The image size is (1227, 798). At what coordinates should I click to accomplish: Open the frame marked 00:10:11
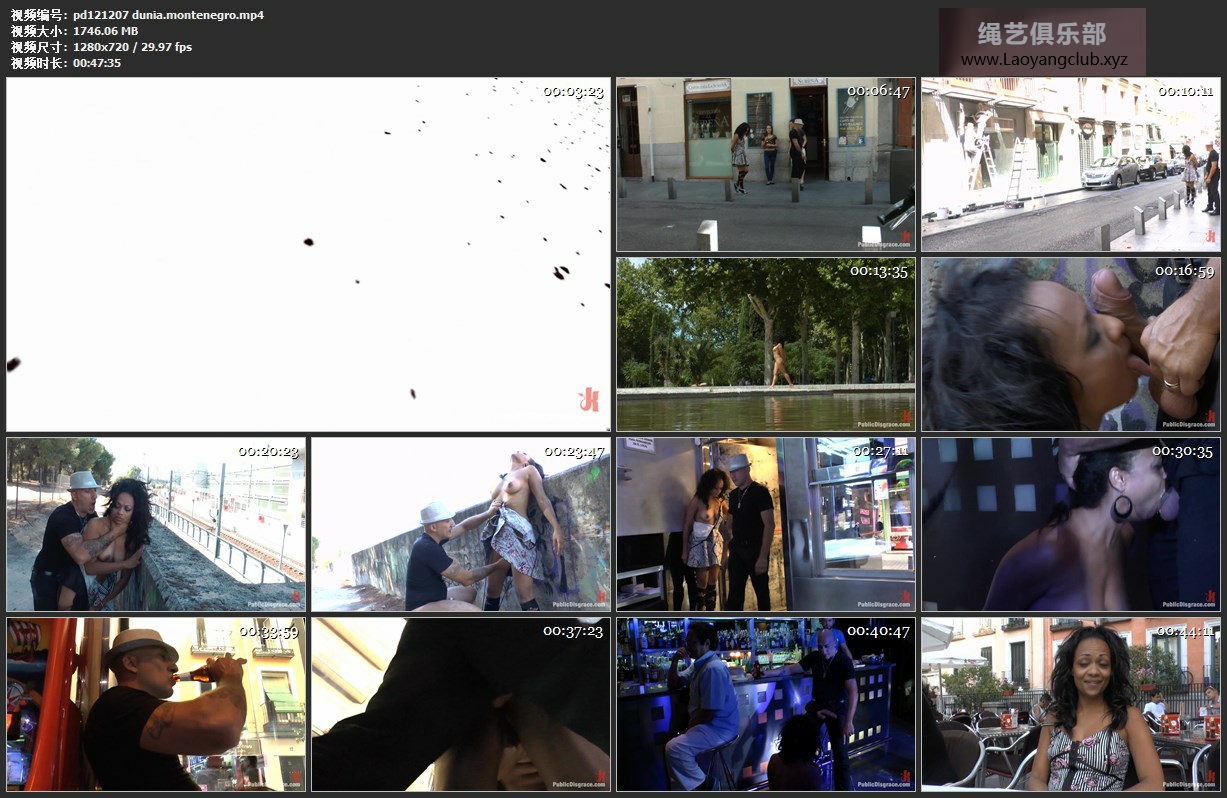pyautogui.click(x=1070, y=165)
